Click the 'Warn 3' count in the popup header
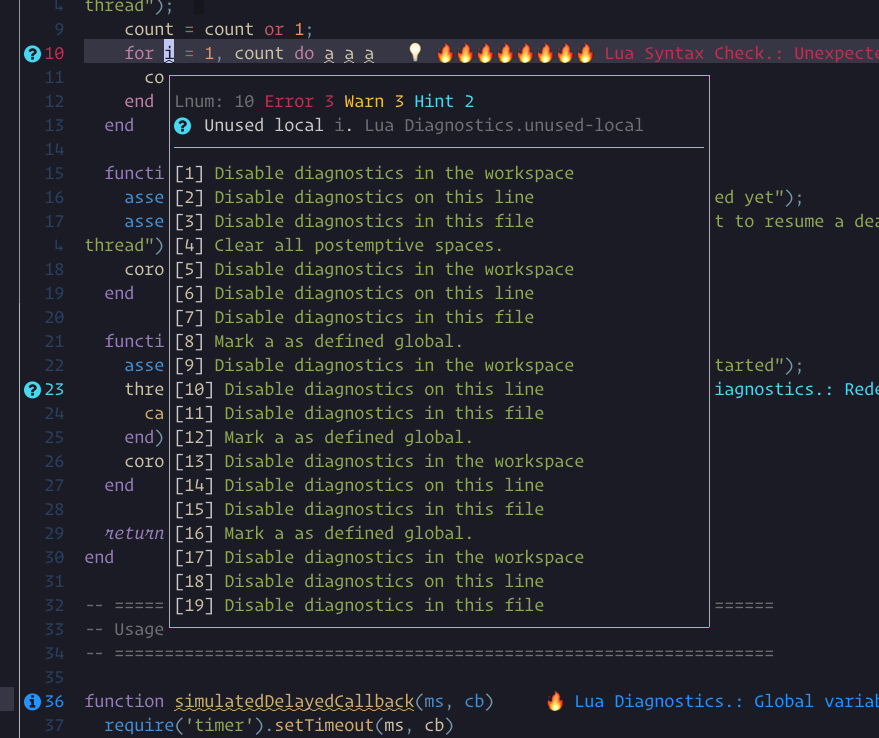 tap(374, 102)
